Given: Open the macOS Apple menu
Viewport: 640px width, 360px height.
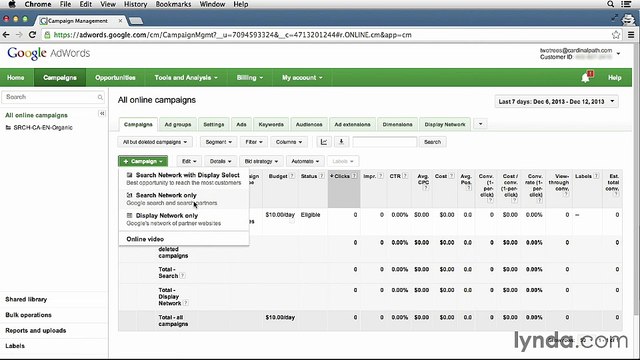Looking at the screenshot, I should coord(12,4).
